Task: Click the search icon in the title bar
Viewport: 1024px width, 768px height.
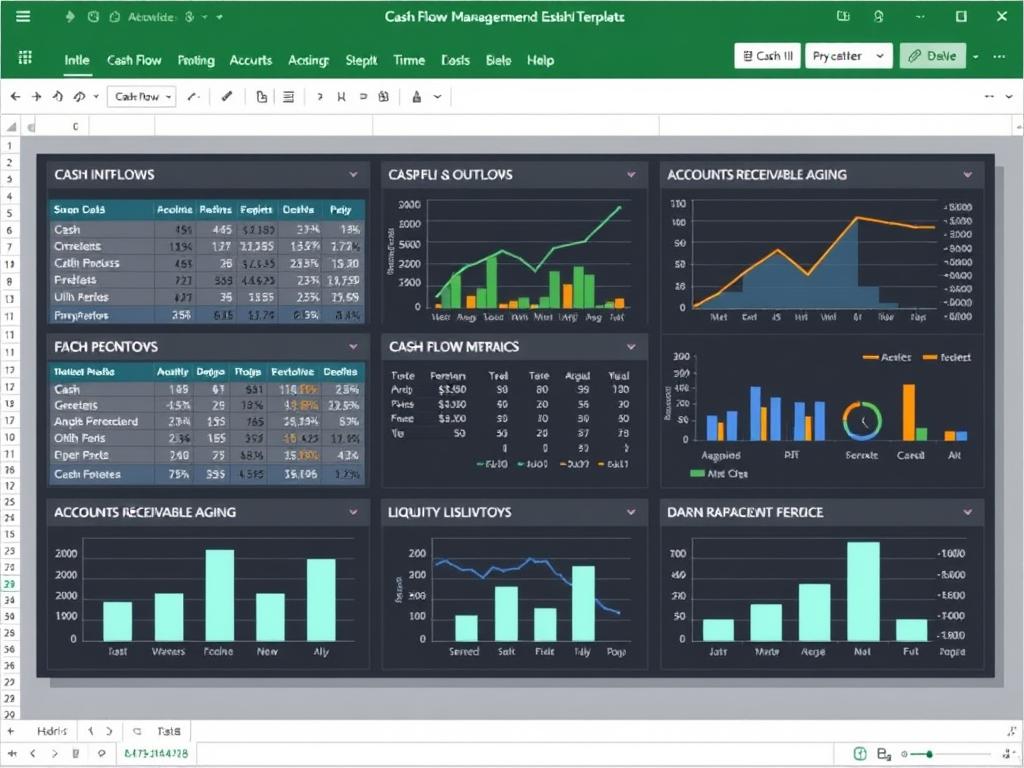Action: pos(879,16)
